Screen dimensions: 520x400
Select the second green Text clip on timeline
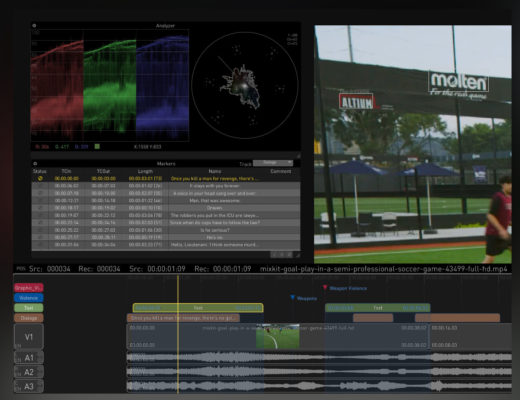coord(378,308)
